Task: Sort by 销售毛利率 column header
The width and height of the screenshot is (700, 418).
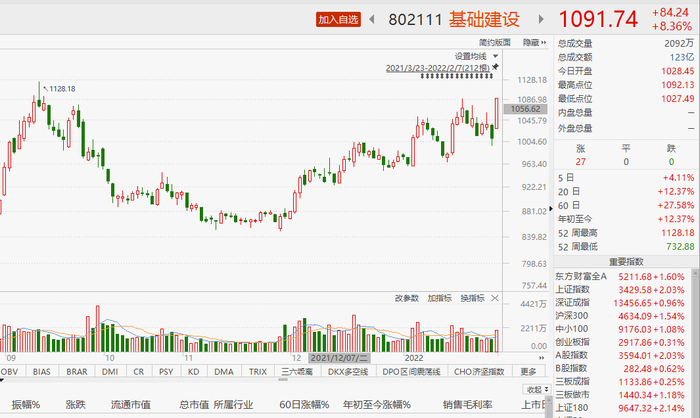Action: pos(467,405)
